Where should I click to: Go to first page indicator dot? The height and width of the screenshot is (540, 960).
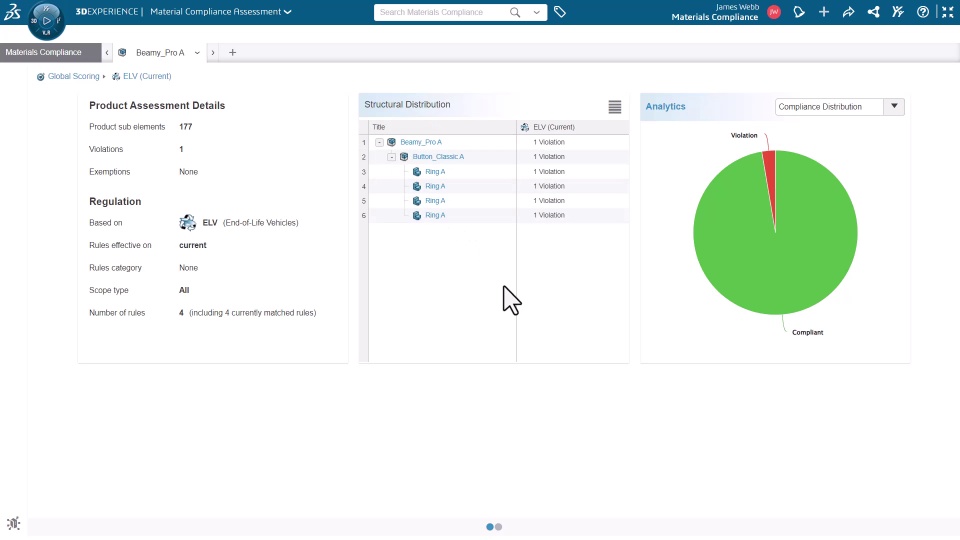(x=489, y=527)
